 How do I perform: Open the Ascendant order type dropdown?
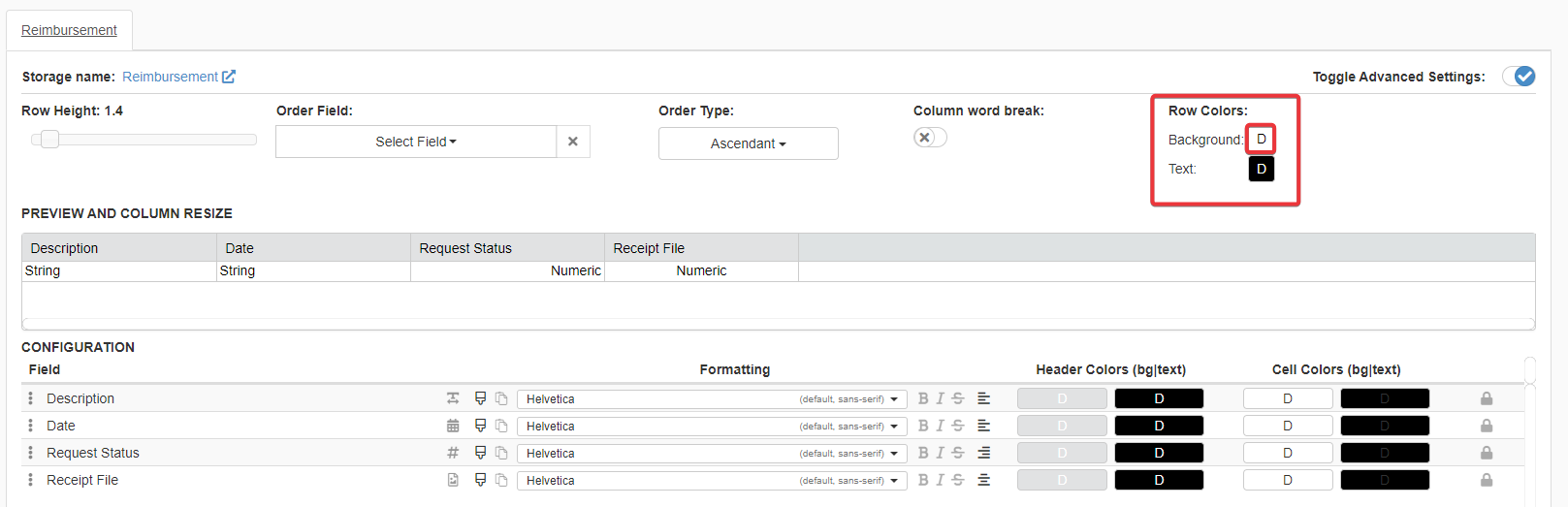(749, 143)
